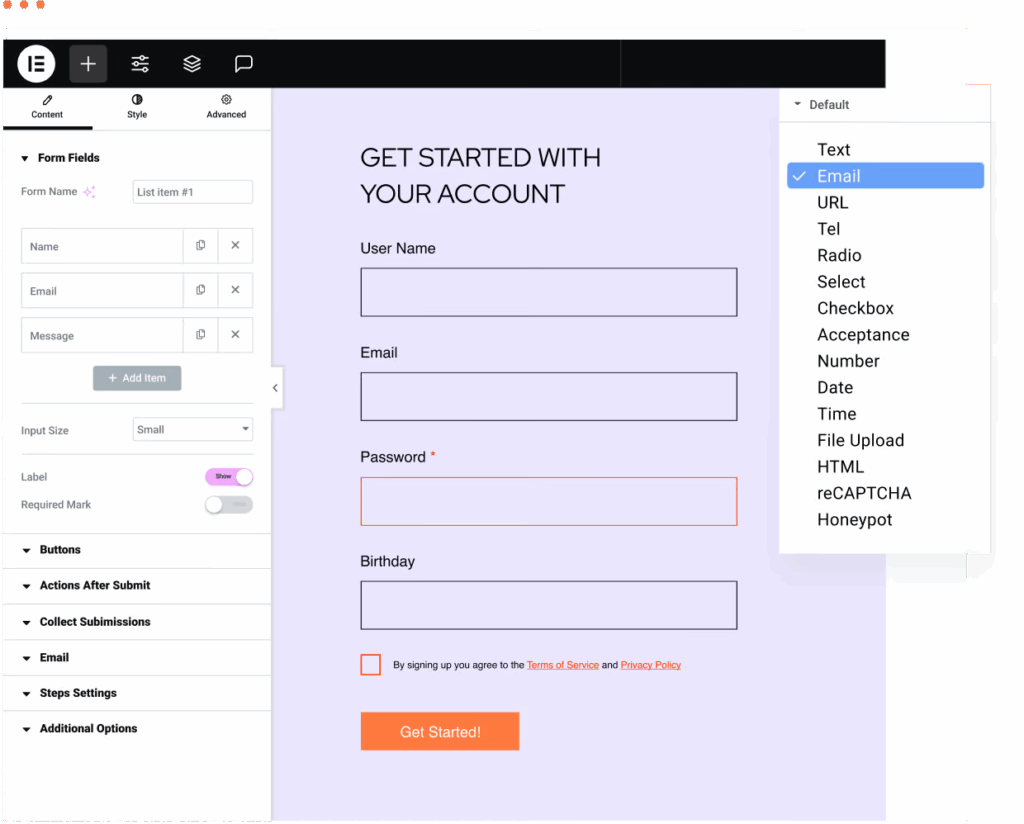Open the layers structure icon
Screen dimensions: 1024x824
coord(192,64)
